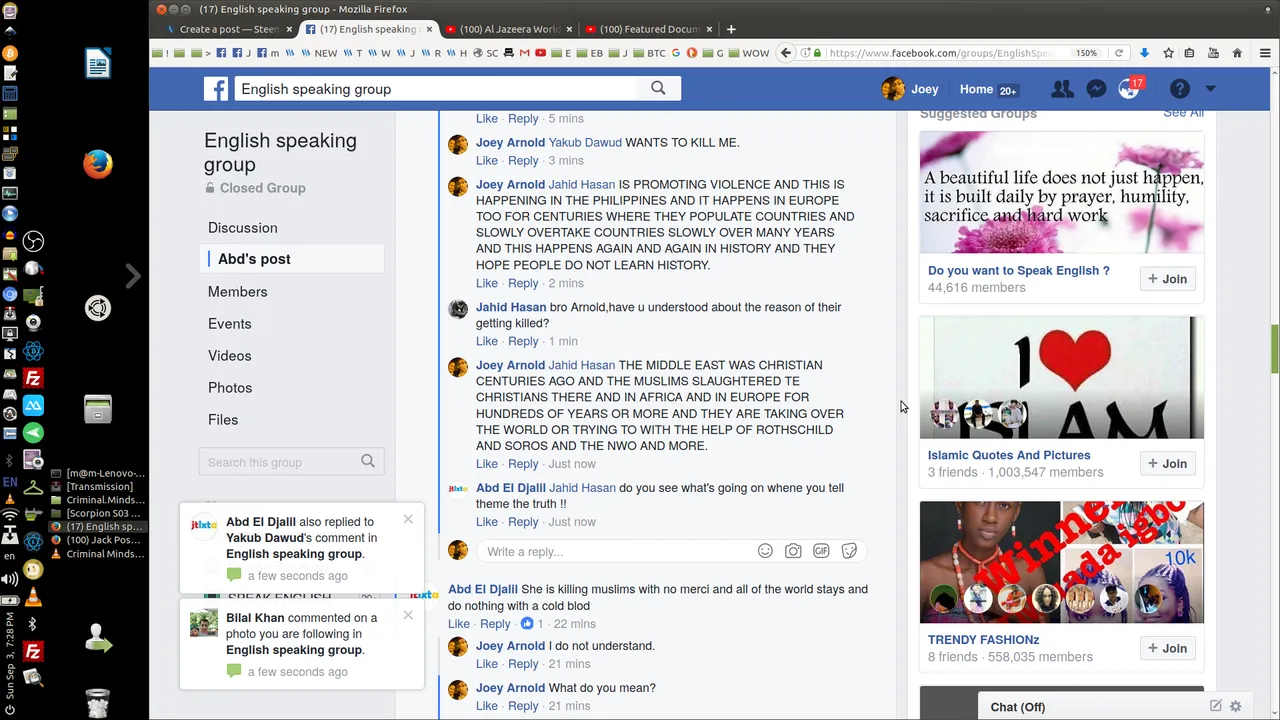
Task: Select Transmission window in taskbar list
Action: coord(100,486)
